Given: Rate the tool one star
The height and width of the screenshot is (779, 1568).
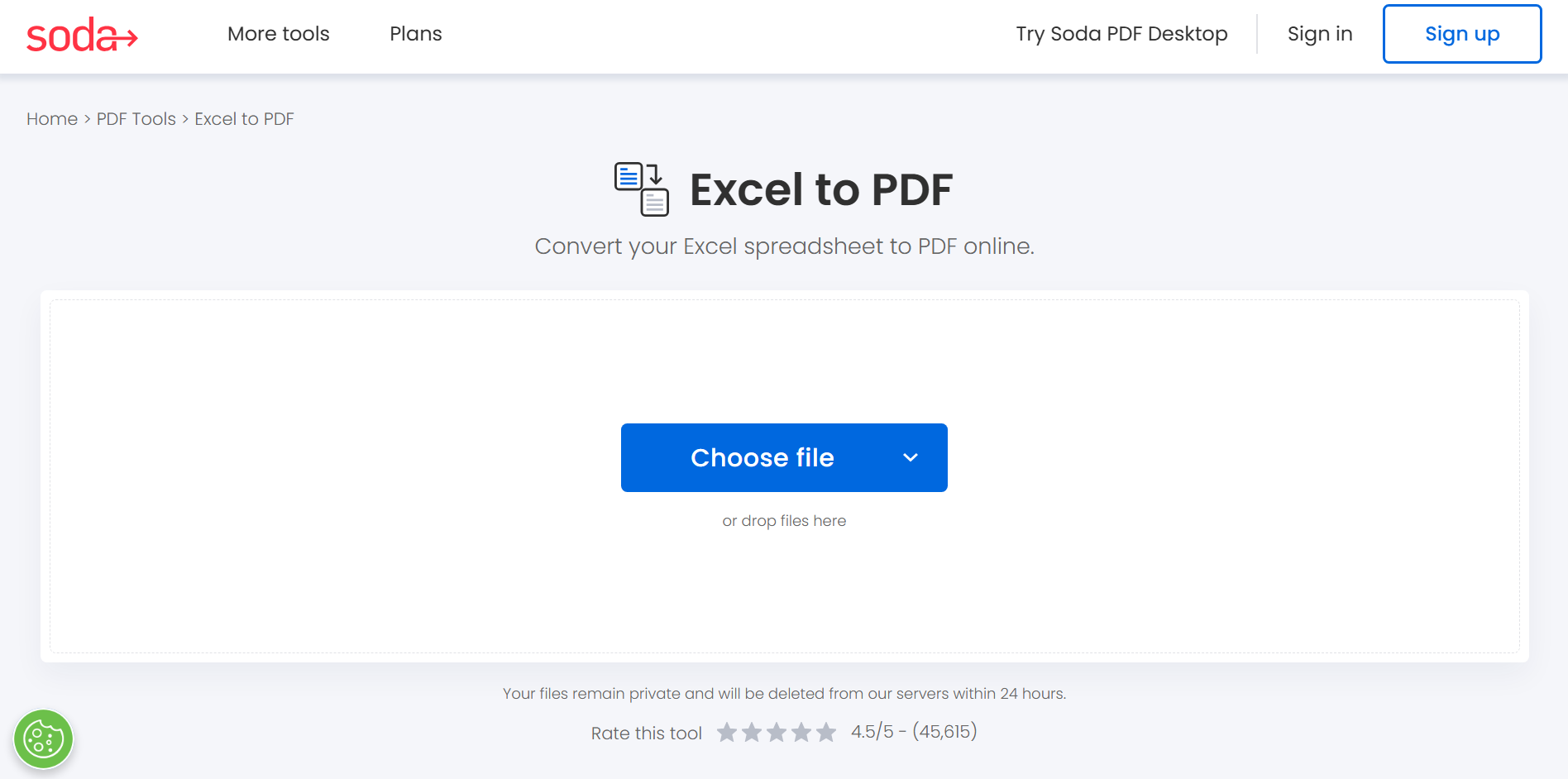Looking at the screenshot, I should [727, 733].
